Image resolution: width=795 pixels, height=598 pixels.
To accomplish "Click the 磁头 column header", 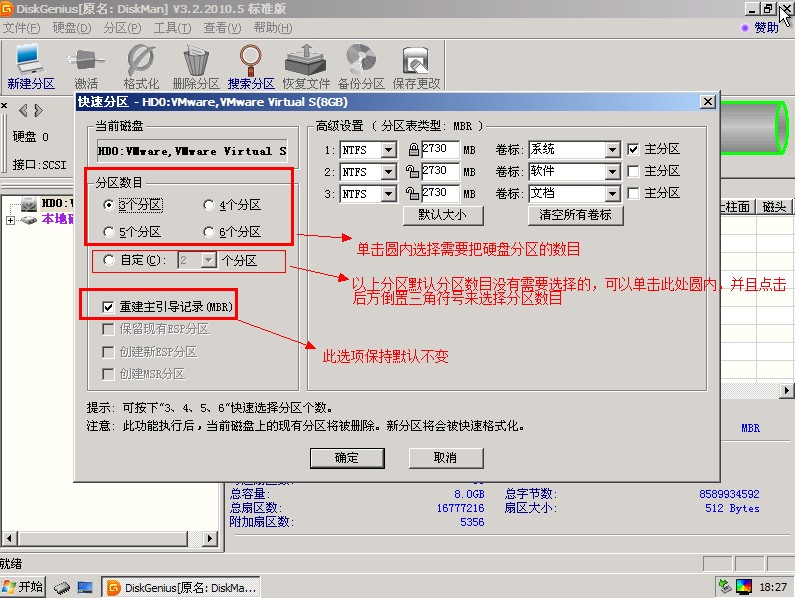I will click(x=774, y=207).
